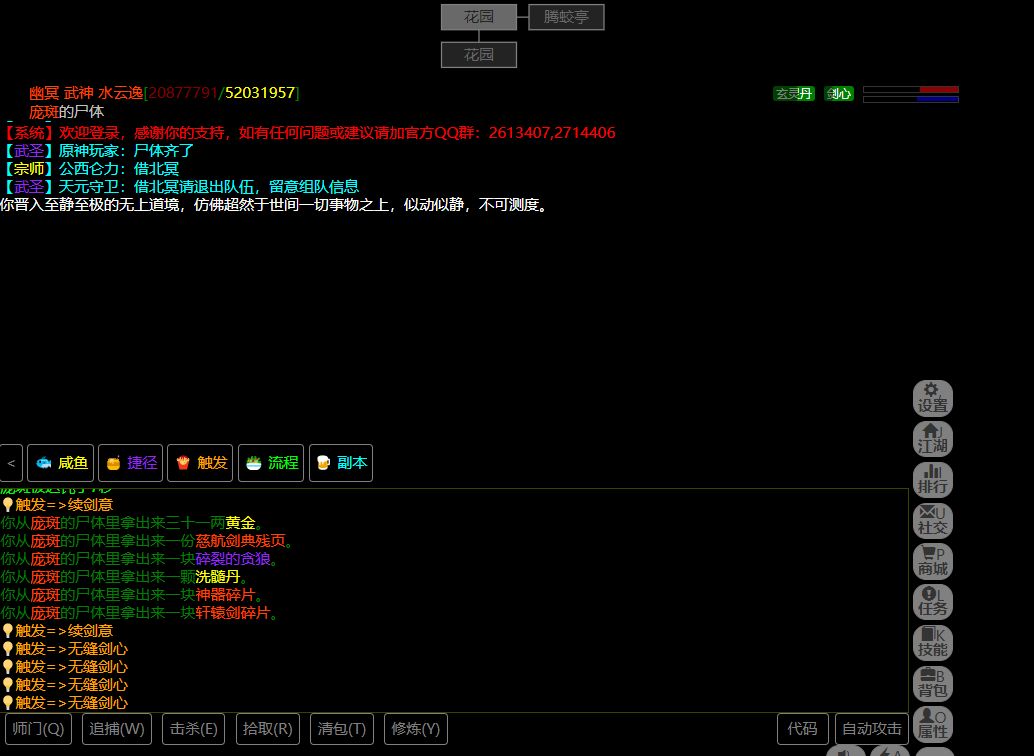
Task: Click the 修炼(Y) button
Action: click(x=415, y=729)
